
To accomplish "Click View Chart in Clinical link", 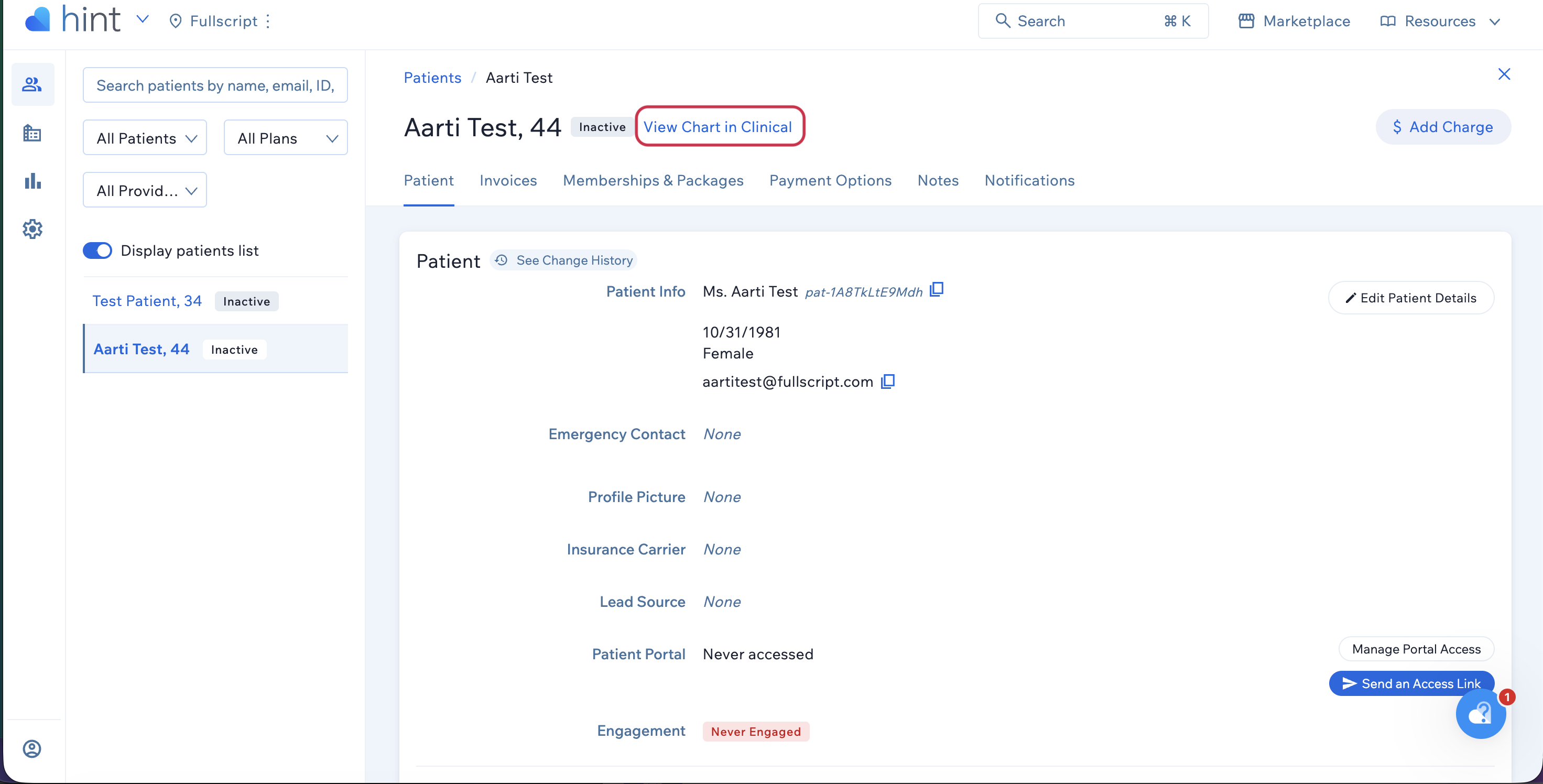I will [x=718, y=127].
